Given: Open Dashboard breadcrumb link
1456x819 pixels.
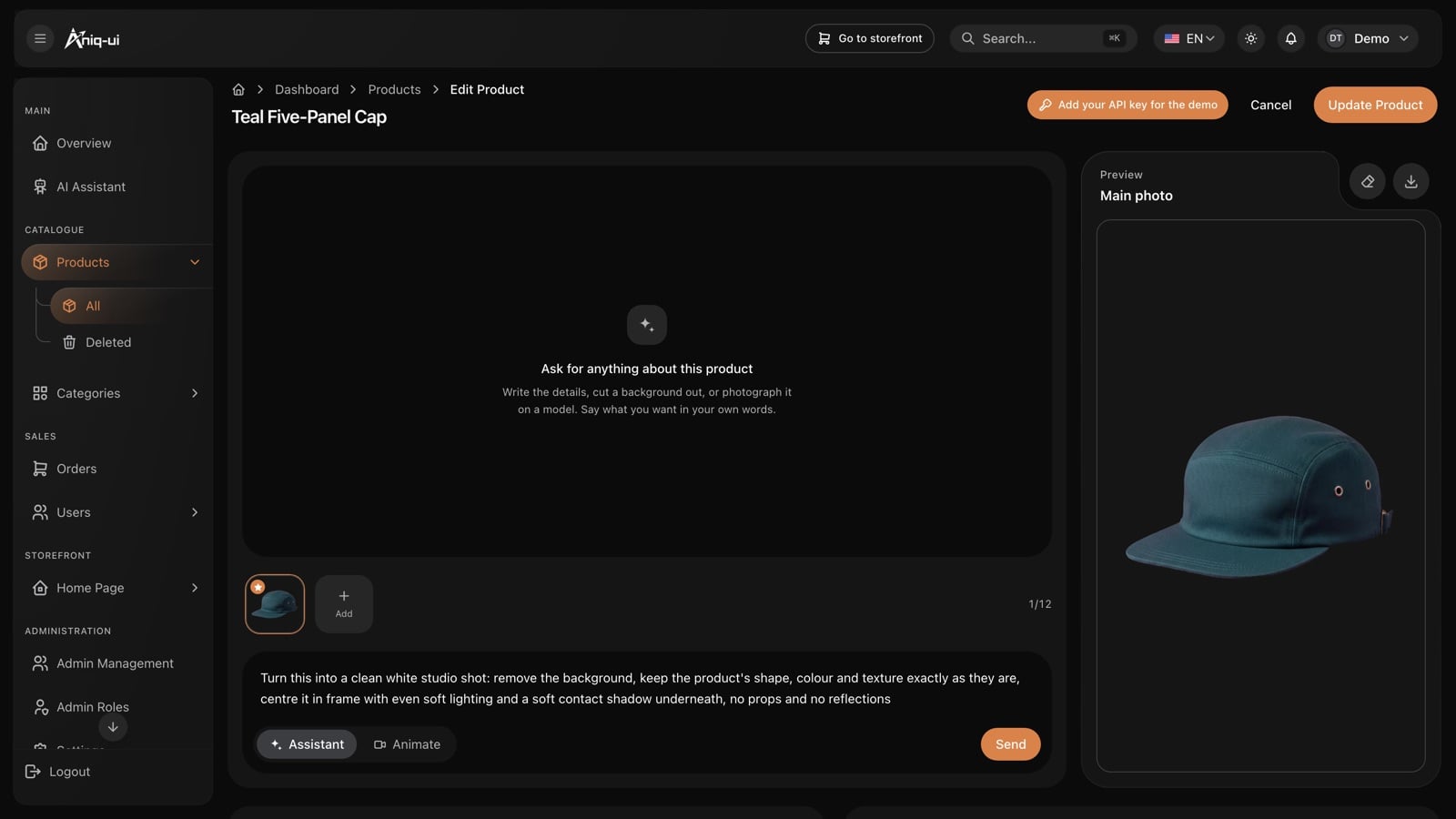Looking at the screenshot, I should 307,89.
